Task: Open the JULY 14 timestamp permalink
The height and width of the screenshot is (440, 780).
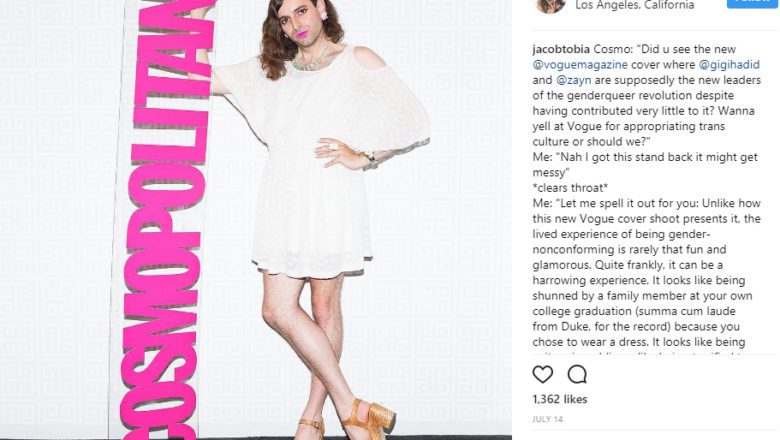Action: [548, 420]
